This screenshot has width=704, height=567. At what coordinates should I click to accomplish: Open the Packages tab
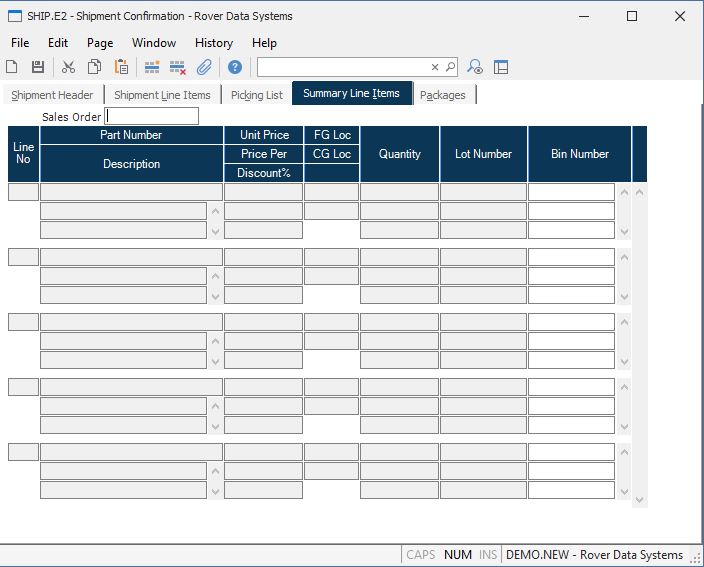tap(442, 95)
